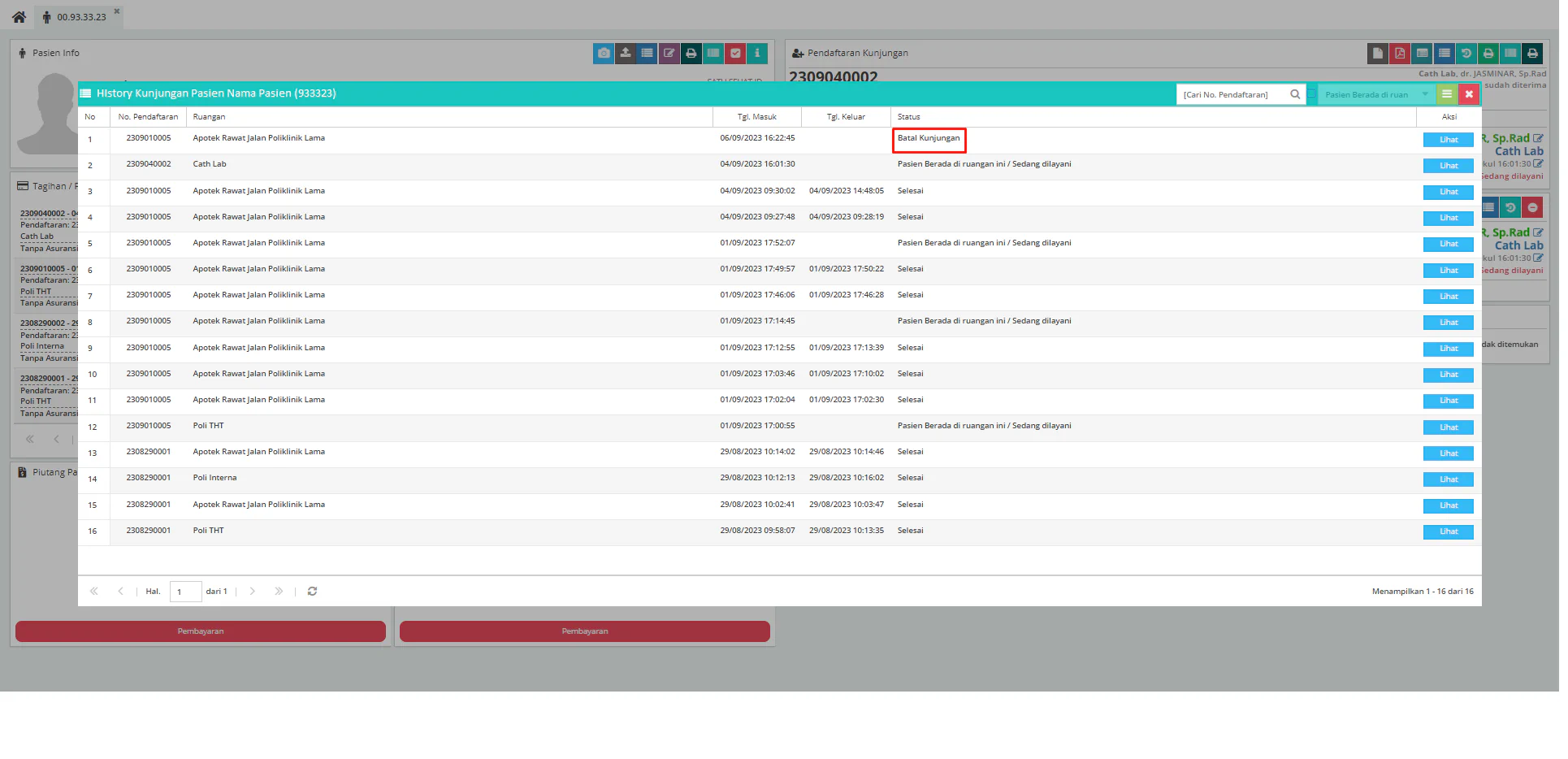Click Lihat for row 16 Poli THT
The height and width of the screenshot is (759, 1568).
1449,531
